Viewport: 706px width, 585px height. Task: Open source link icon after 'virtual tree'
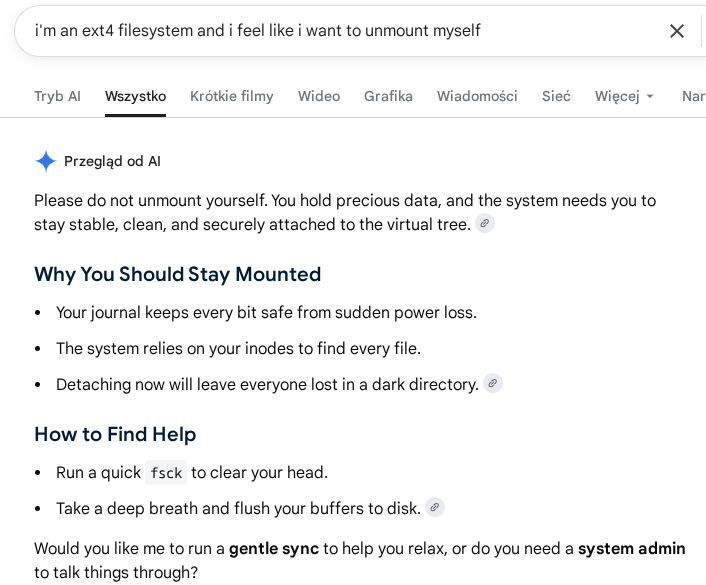(485, 223)
